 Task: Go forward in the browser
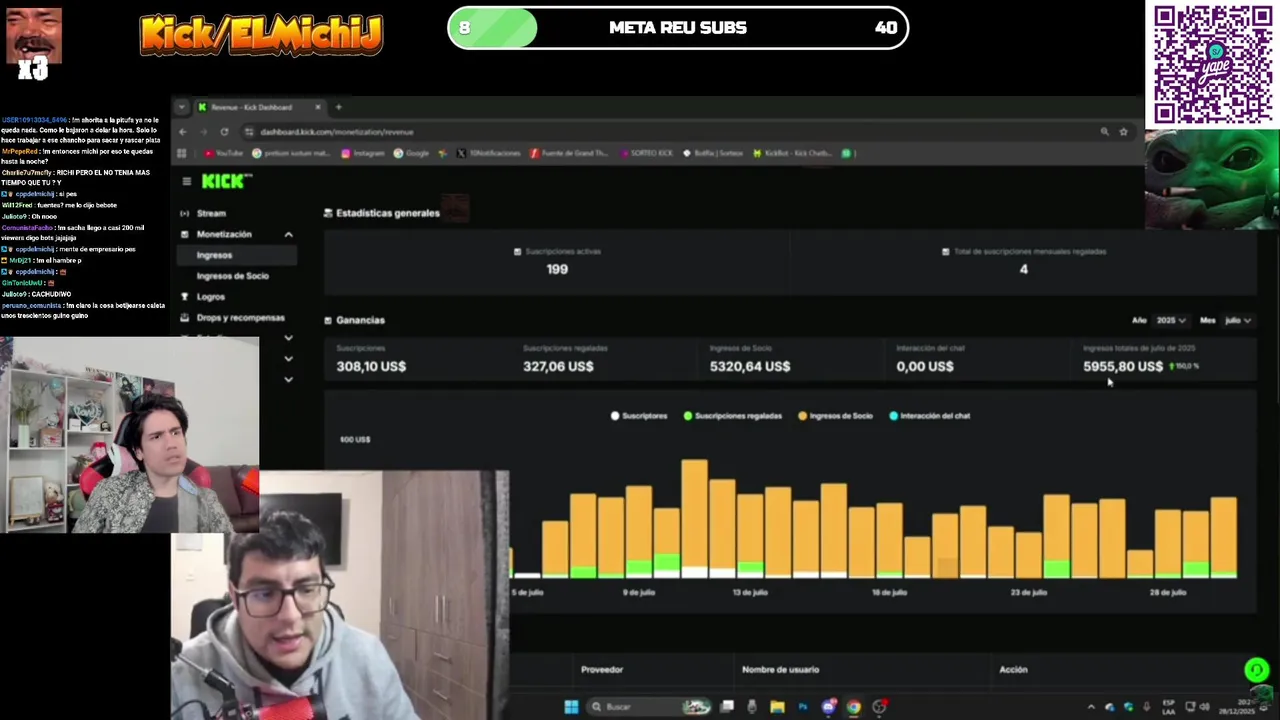203,132
